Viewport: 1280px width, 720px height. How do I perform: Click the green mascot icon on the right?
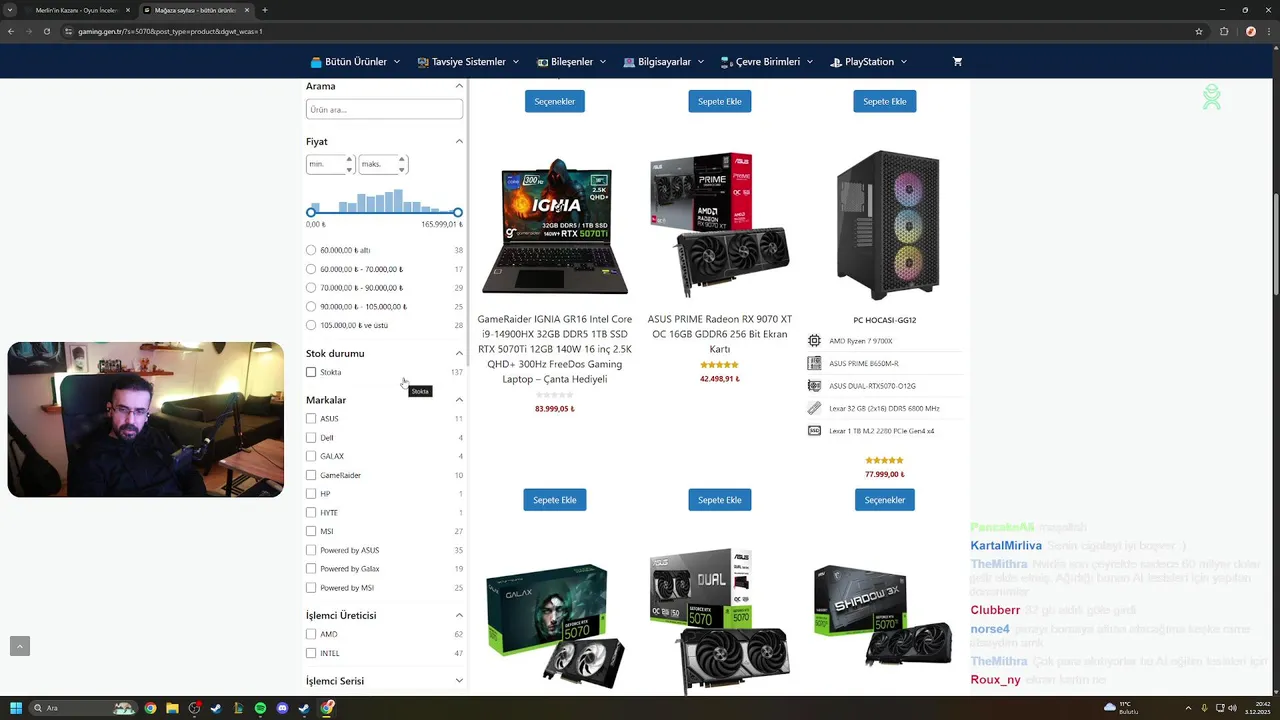(x=1212, y=97)
